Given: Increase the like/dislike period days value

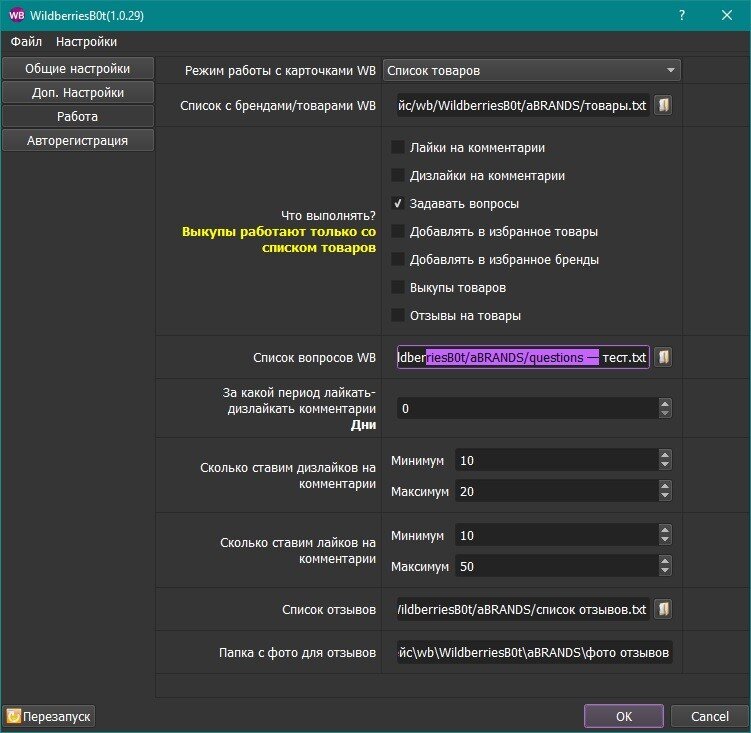Looking at the screenshot, I should coord(665,403).
